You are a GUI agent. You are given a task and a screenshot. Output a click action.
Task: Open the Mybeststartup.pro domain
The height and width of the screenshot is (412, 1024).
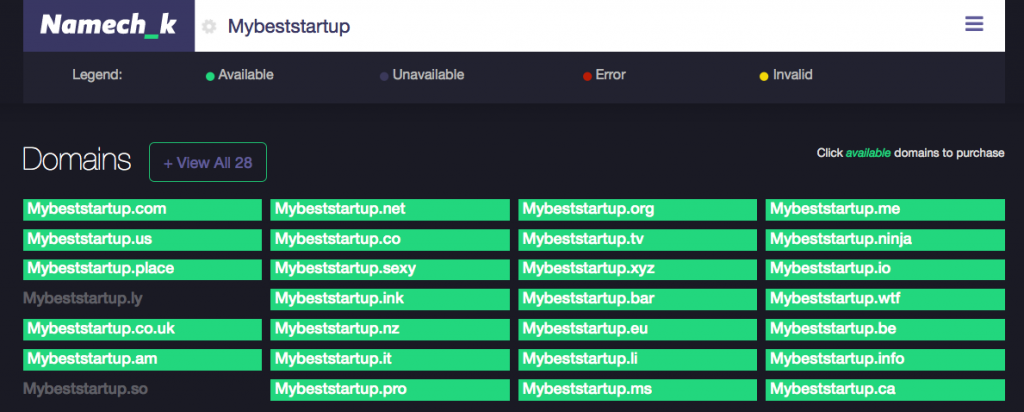click(390, 390)
